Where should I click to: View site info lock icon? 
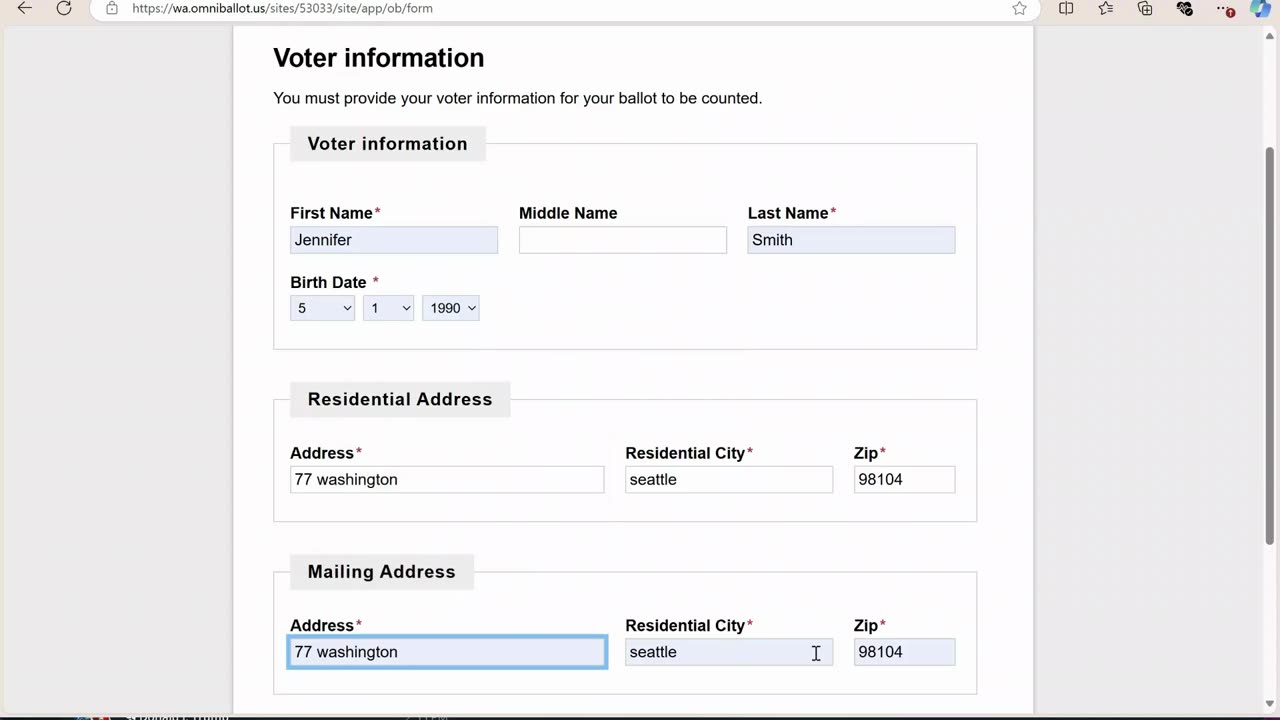(112, 8)
